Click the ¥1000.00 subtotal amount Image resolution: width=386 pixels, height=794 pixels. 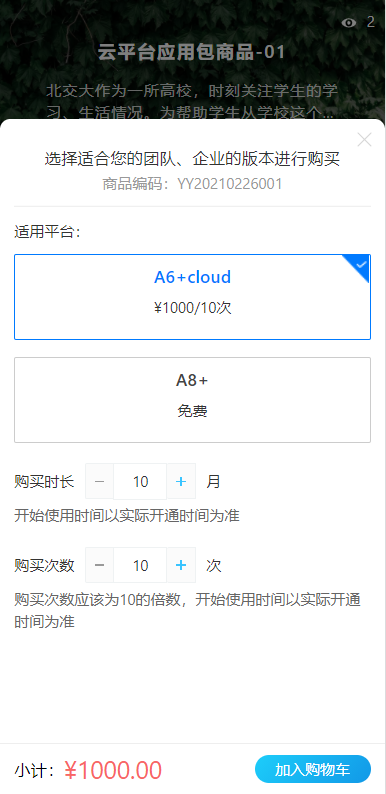coord(113,770)
